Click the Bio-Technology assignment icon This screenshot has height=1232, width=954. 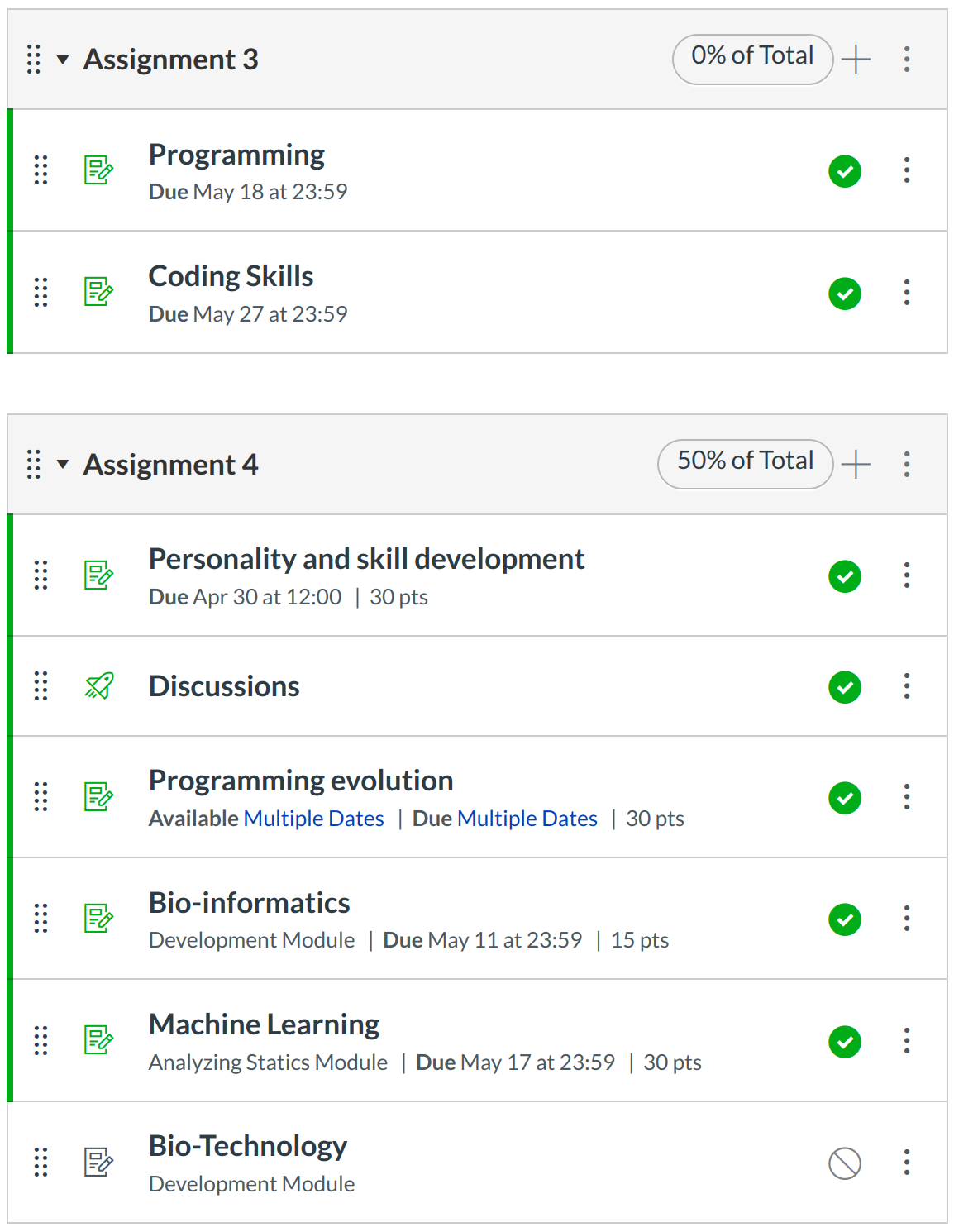coord(98,1163)
